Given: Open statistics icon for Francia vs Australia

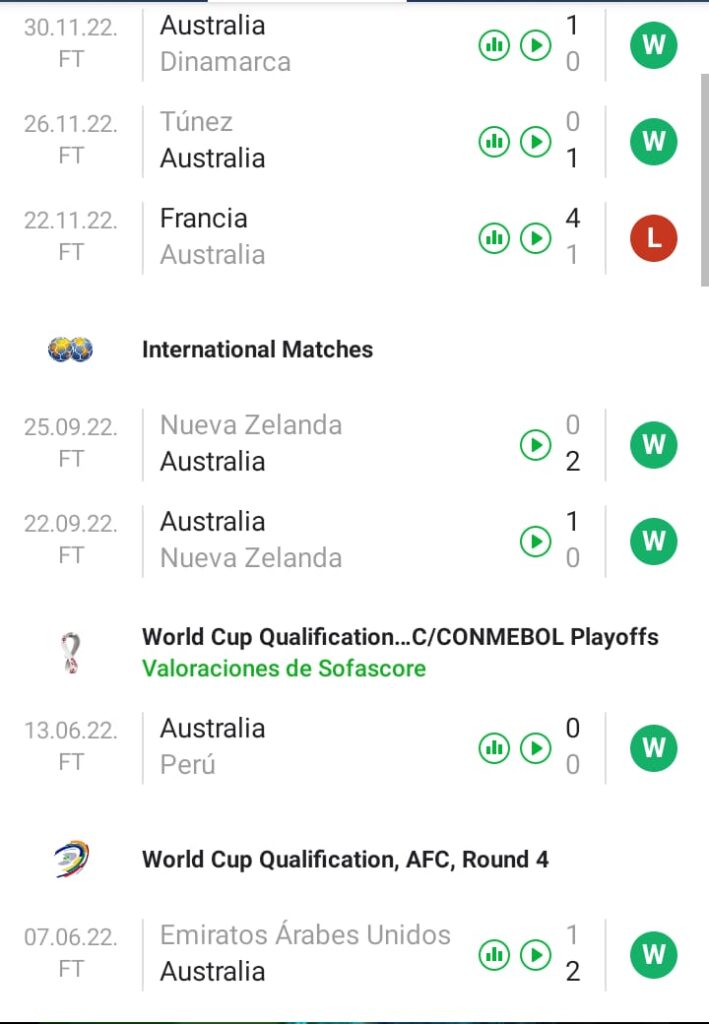Looking at the screenshot, I should tap(493, 238).
